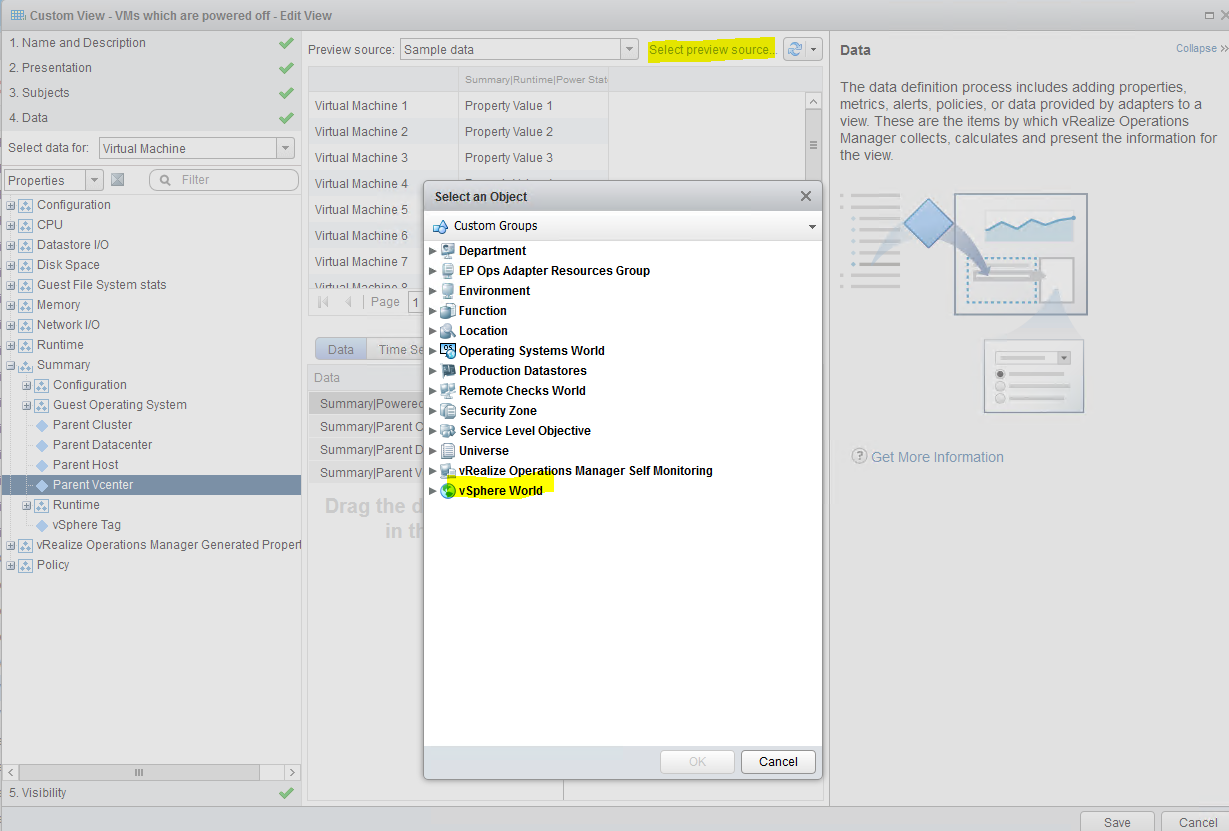Select the Policy property group

coord(53,565)
